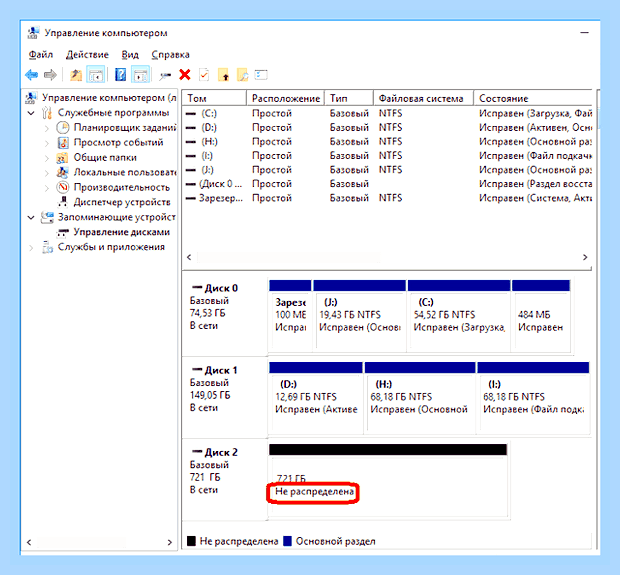Select the (D:) 12,69 ГБ partition block
The height and width of the screenshot is (575, 620).
316,398
